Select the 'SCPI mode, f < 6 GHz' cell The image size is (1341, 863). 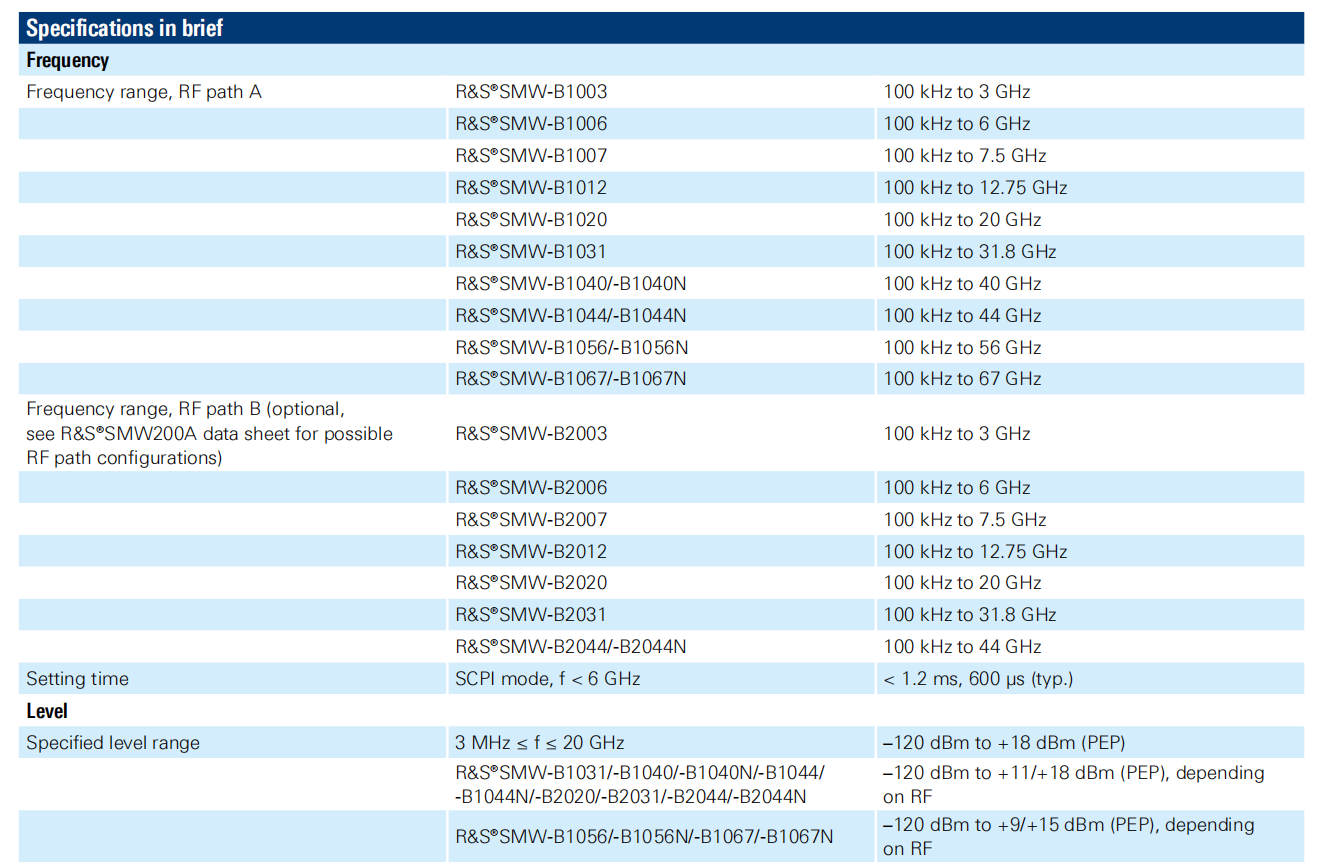pyautogui.click(x=547, y=679)
